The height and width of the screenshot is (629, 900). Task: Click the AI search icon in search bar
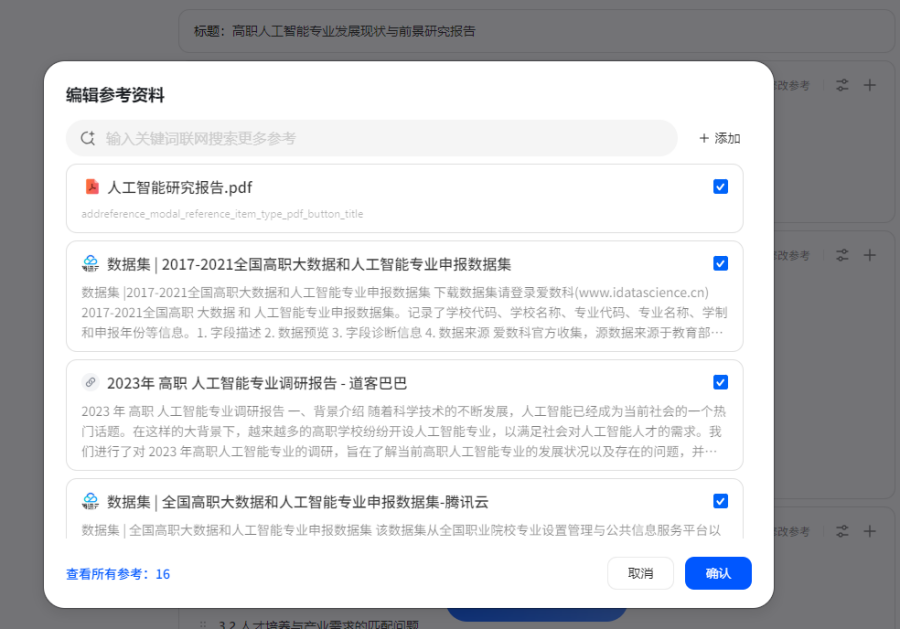coord(88,138)
